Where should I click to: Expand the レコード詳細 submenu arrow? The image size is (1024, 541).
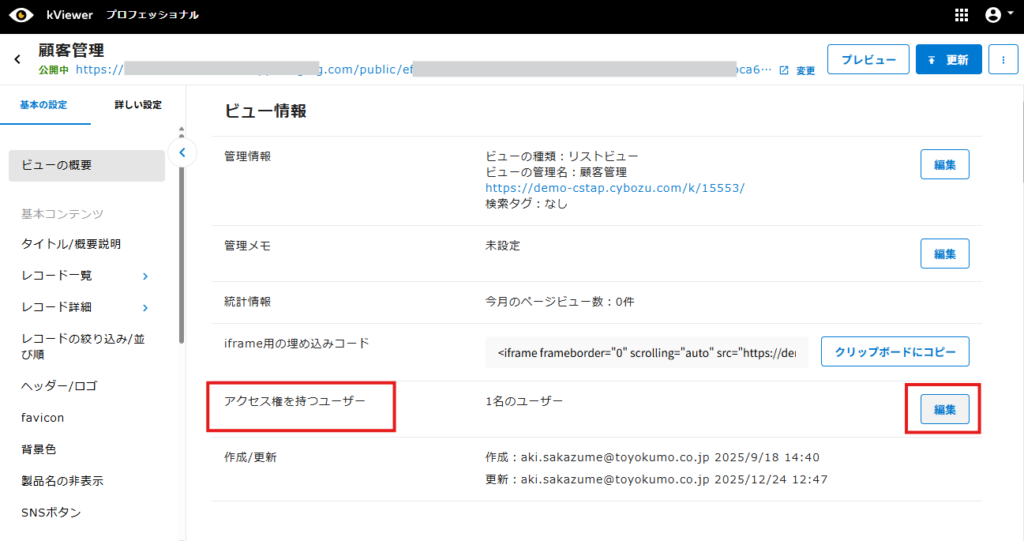[145, 308]
